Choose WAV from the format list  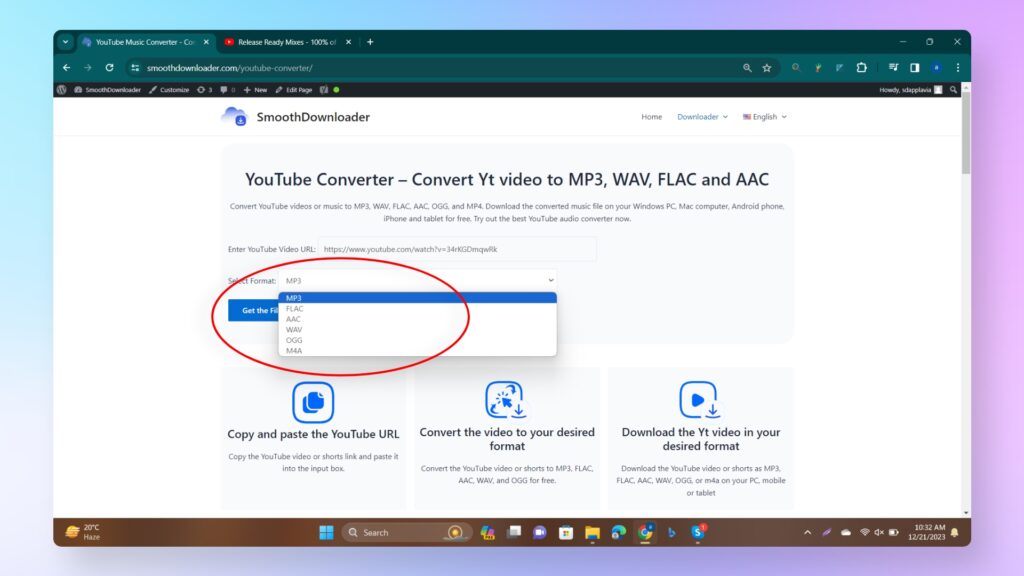coord(418,330)
